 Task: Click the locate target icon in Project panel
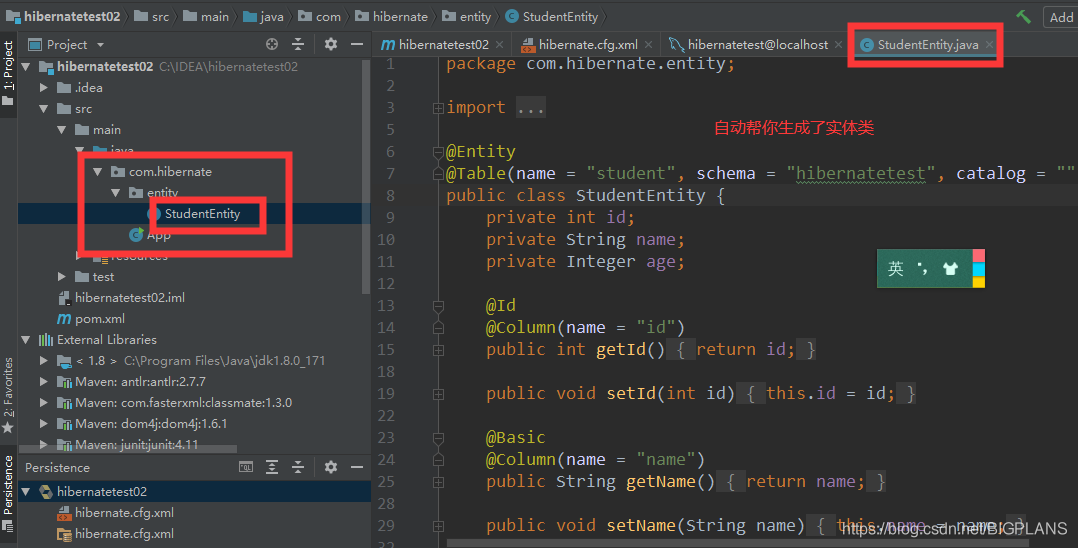tap(272, 44)
